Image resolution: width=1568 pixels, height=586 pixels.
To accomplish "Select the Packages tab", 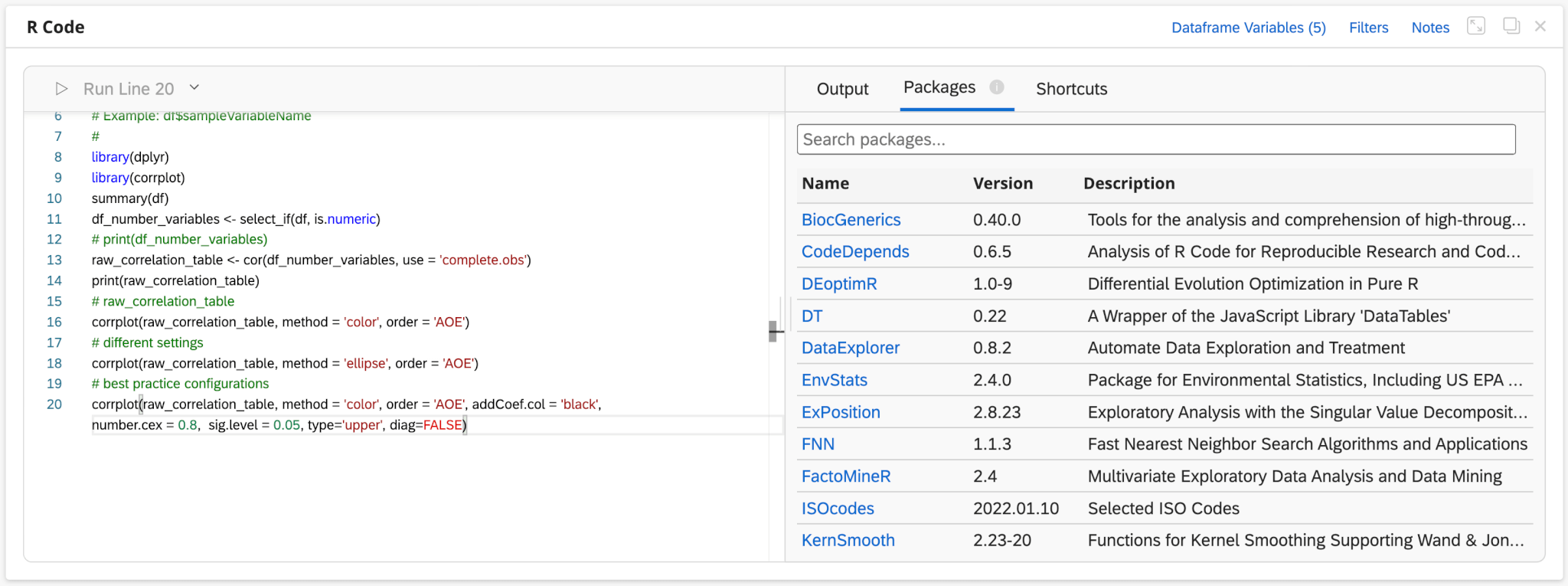I will coord(939,87).
